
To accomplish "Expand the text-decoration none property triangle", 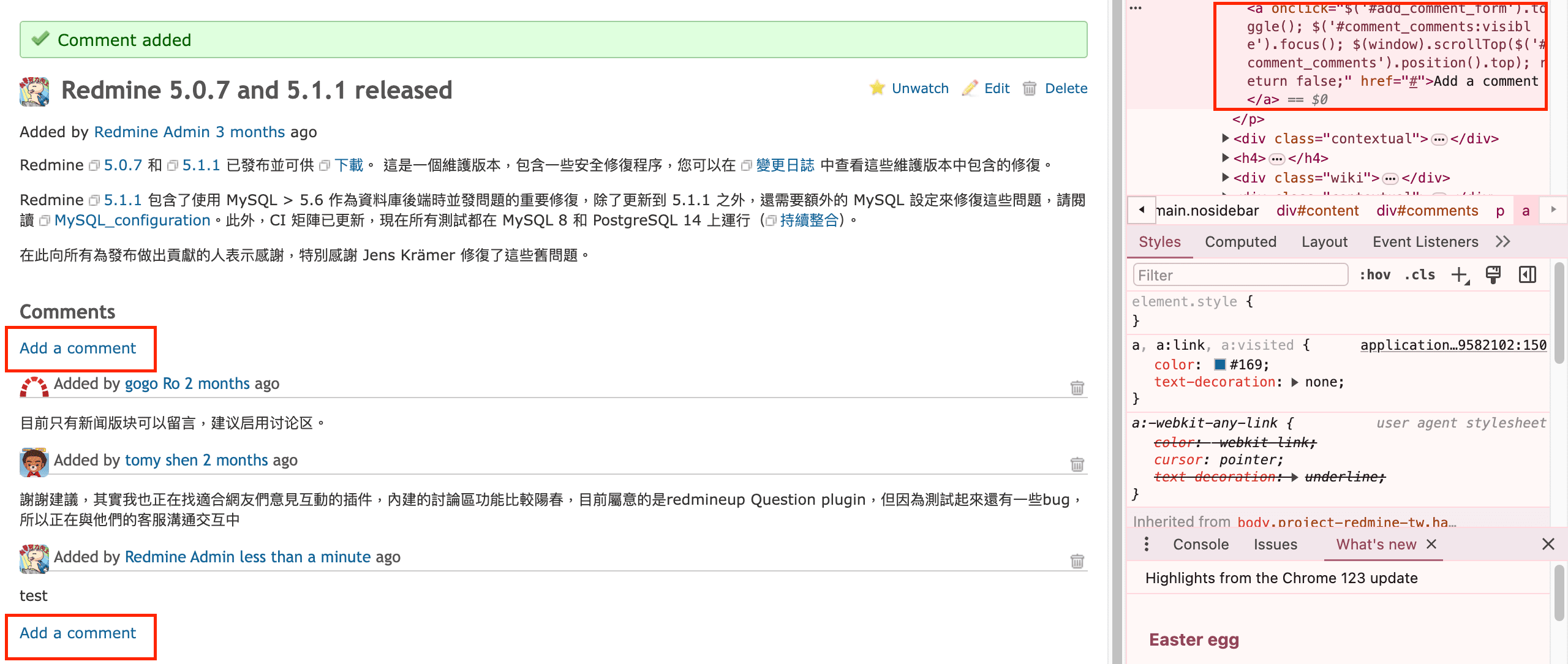I will pyautogui.click(x=1294, y=382).
